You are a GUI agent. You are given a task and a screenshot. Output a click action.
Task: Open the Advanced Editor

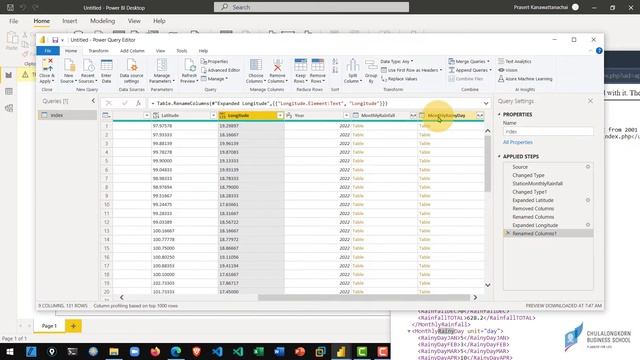tap(220, 70)
